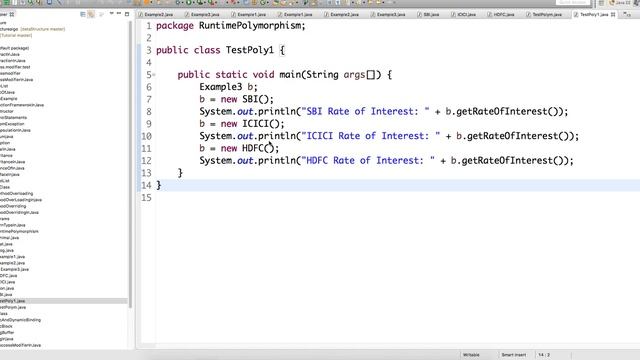Click the Package Explorer vertical scrollbar
This screenshot has height=360, width=640.
click(x=131, y=163)
